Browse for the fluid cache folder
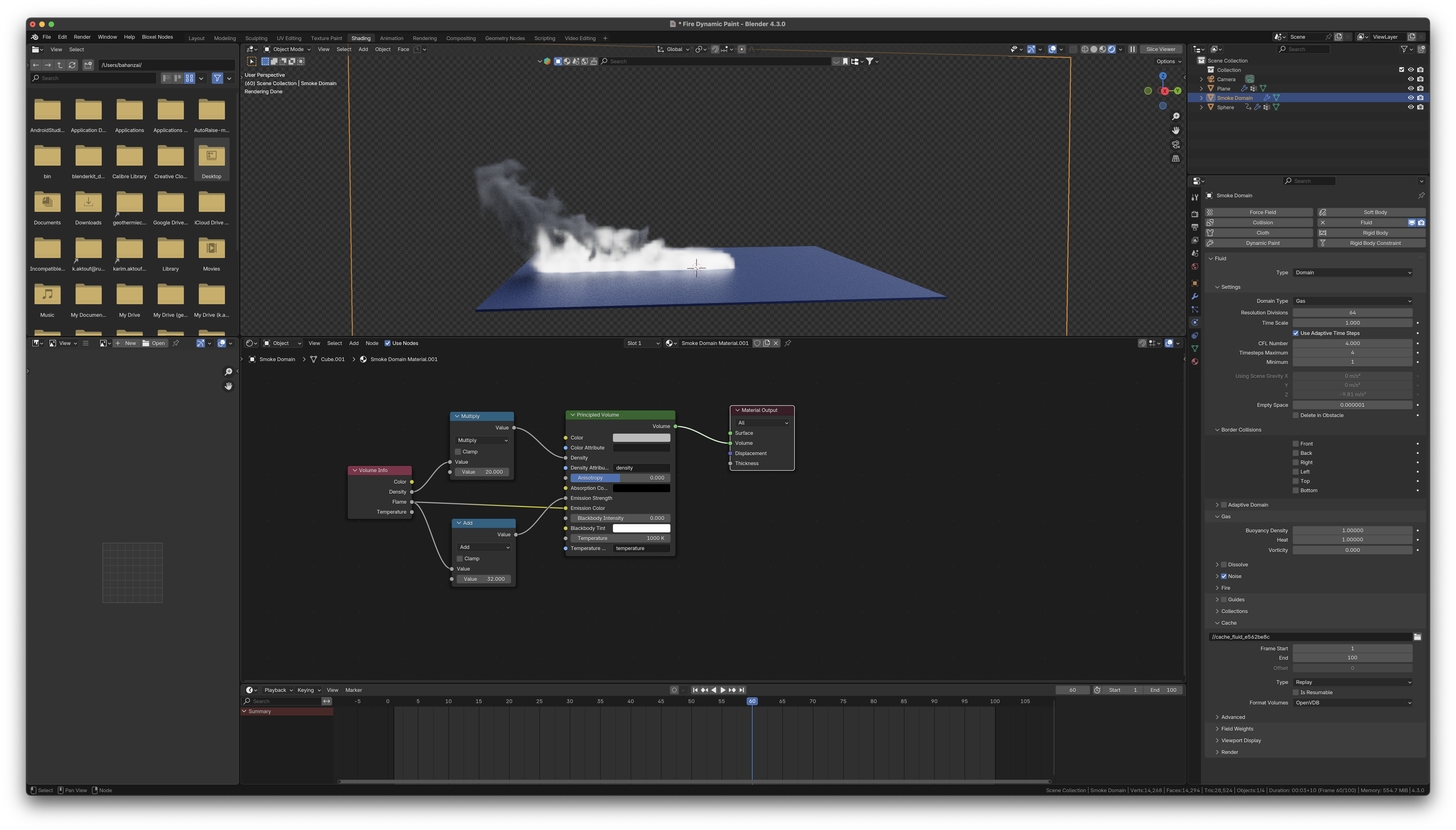Viewport: 1456px width, 830px height. tap(1417, 637)
